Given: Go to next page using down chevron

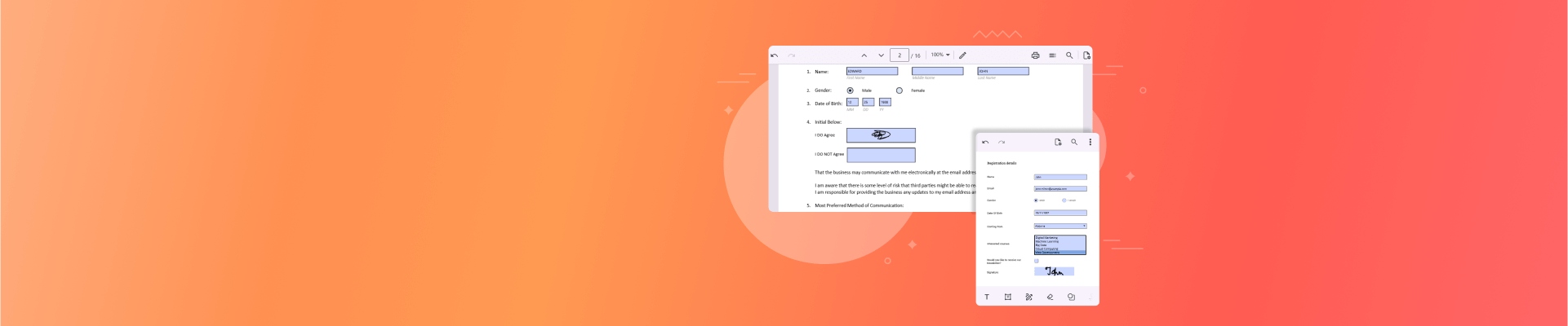Looking at the screenshot, I should pos(881,55).
